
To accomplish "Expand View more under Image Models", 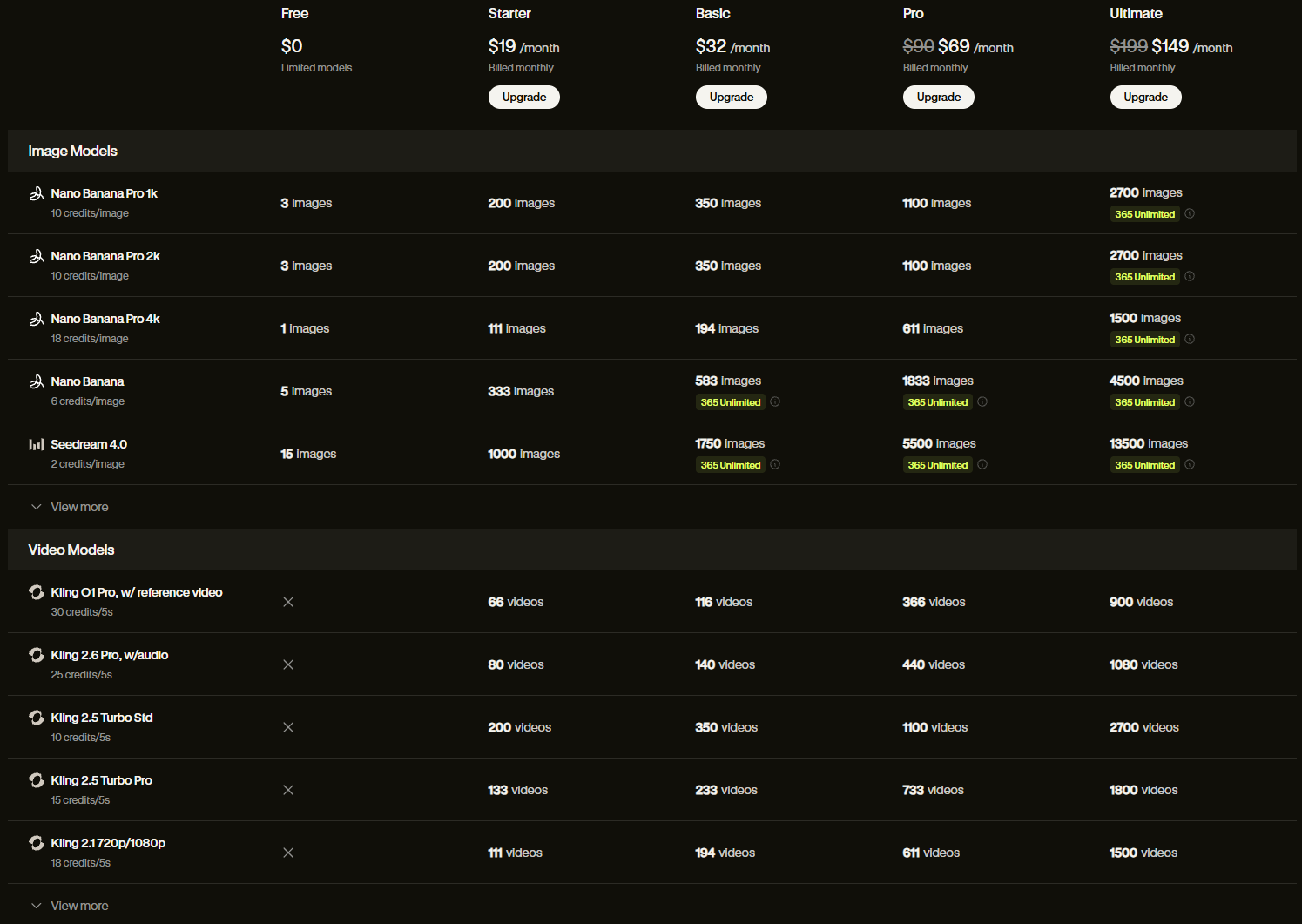I will pos(70,507).
